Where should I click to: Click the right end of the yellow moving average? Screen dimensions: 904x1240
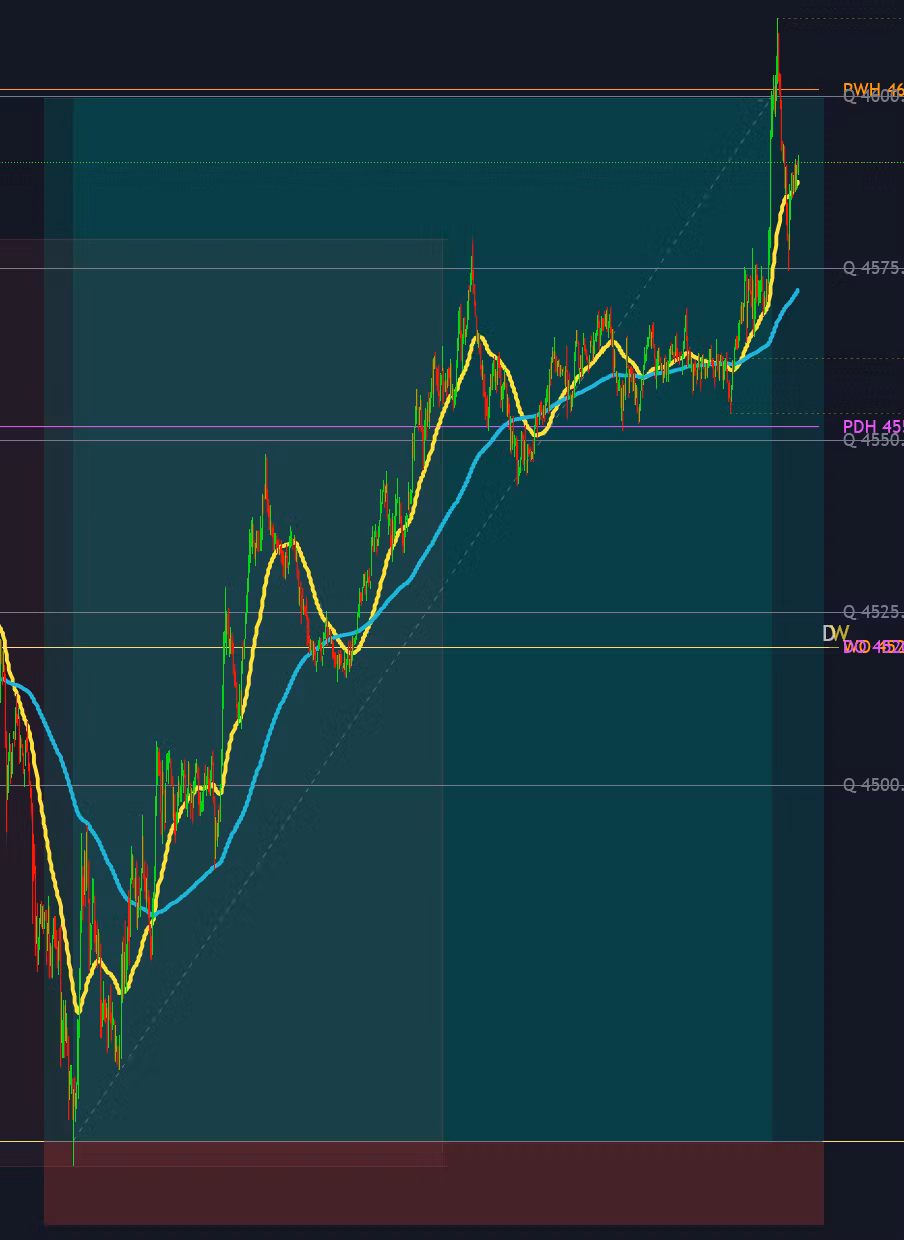[x=797, y=181]
